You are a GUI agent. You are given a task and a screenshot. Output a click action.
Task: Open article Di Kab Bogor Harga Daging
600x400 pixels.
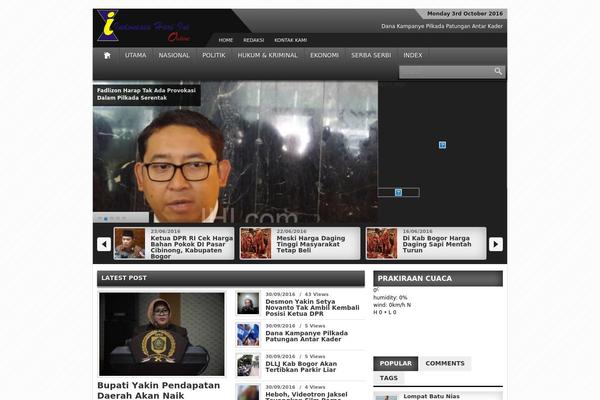click(x=437, y=244)
